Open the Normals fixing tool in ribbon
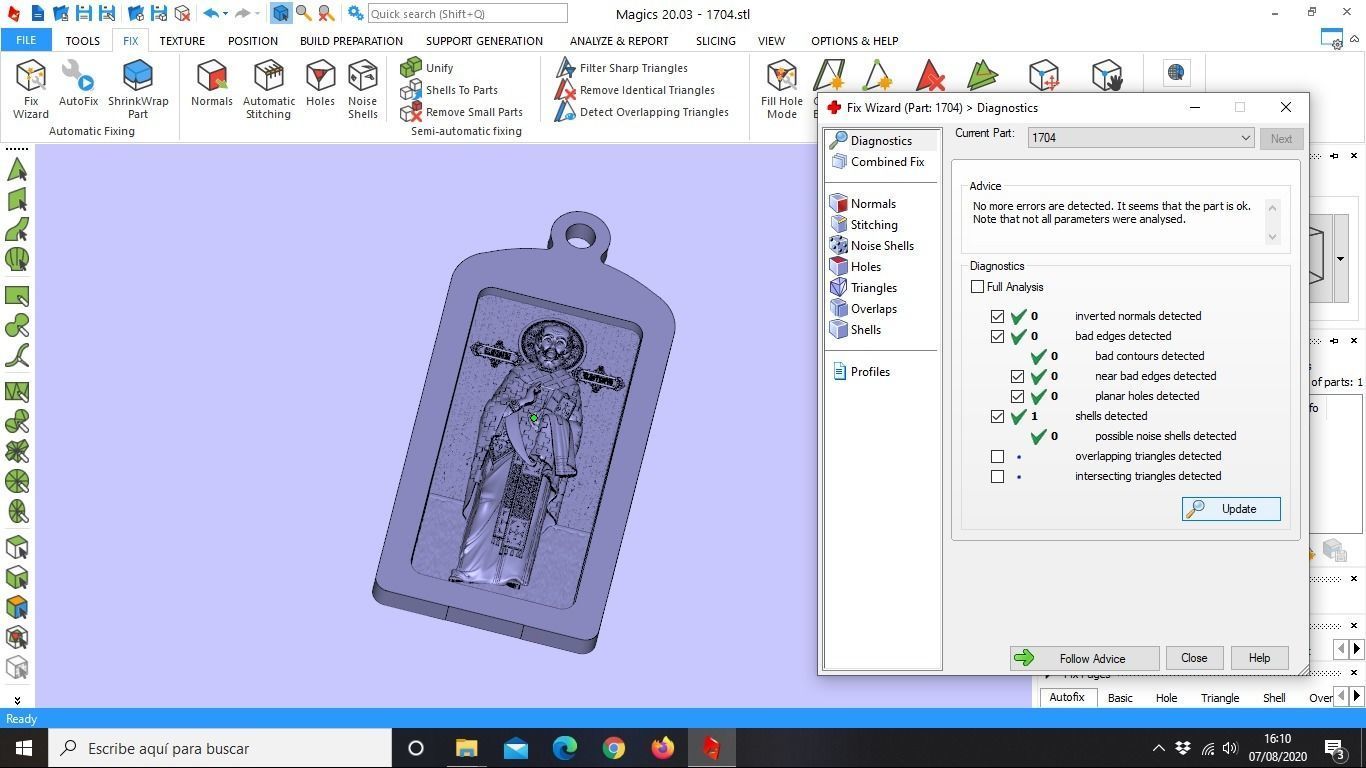 point(212,83)
